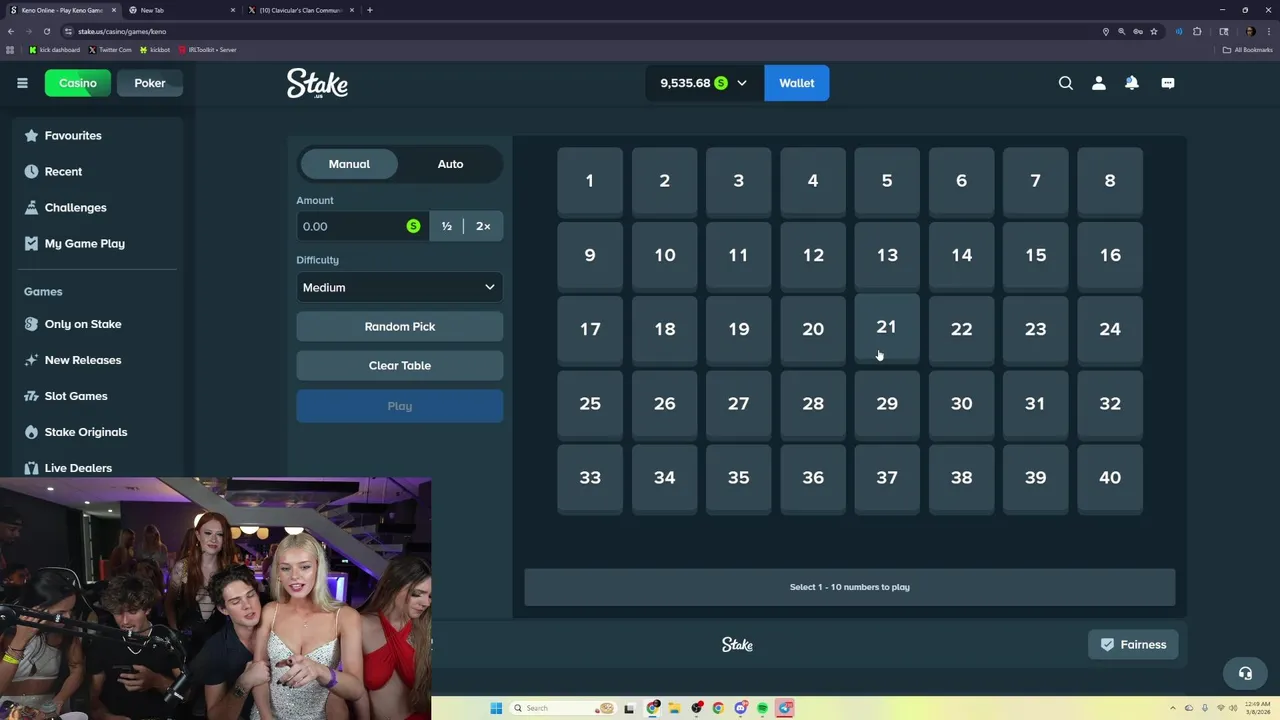Open Challenges in sidebar
Screen dimensions: 1280x720
pos(98,207)
